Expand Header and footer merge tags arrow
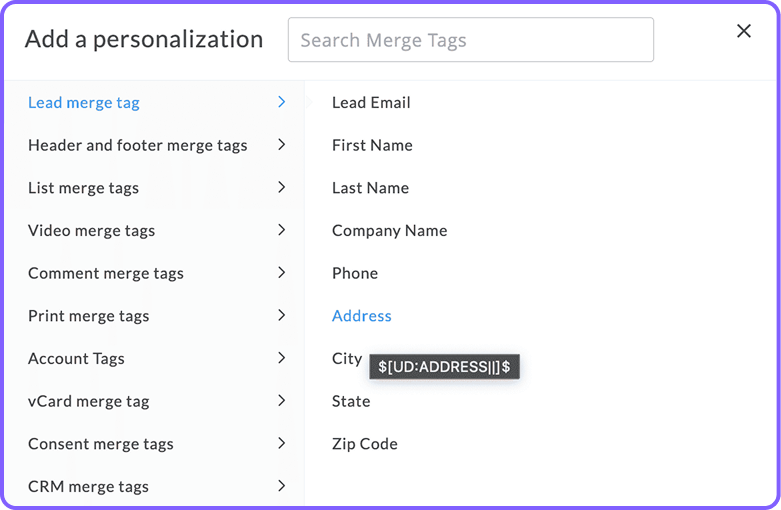 [282, 145]
